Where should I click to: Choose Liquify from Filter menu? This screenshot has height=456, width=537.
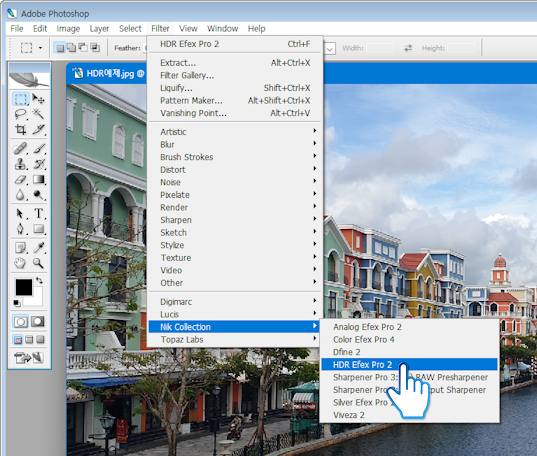(x=235, y=88)
